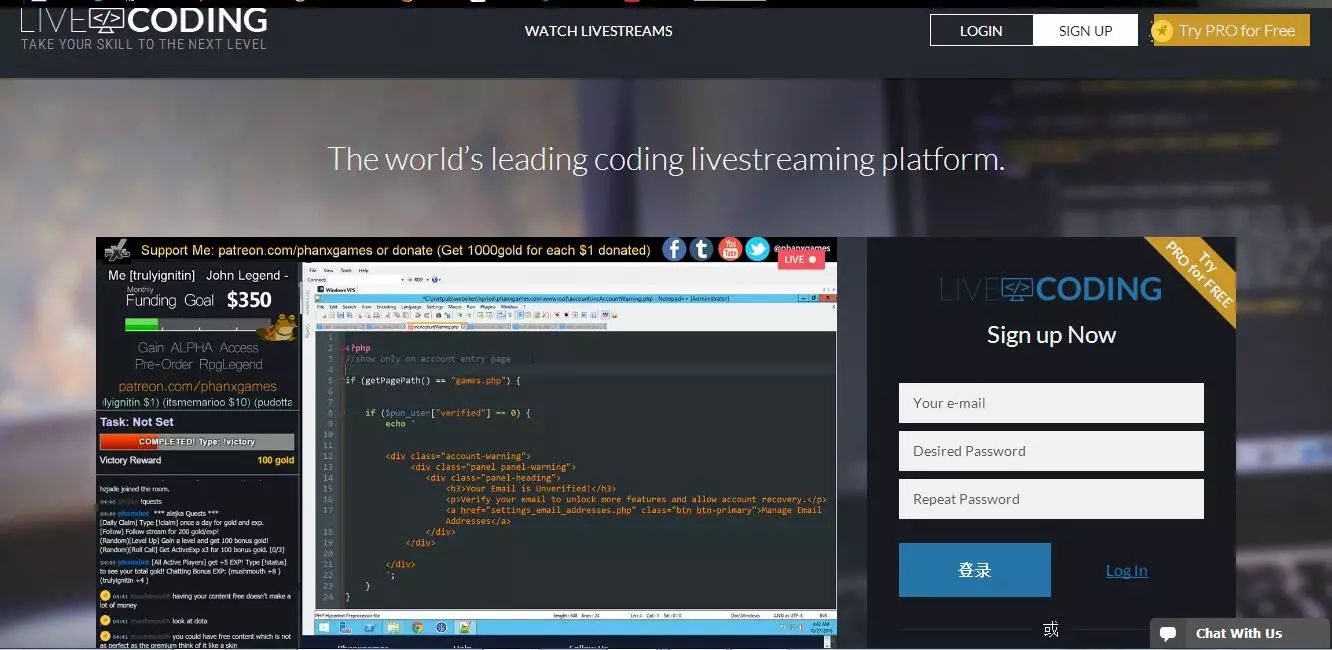The image size is (1332, 650).
Task: Select the incAccountWarning.php tab in Notepad++
Action: [436, 326]
